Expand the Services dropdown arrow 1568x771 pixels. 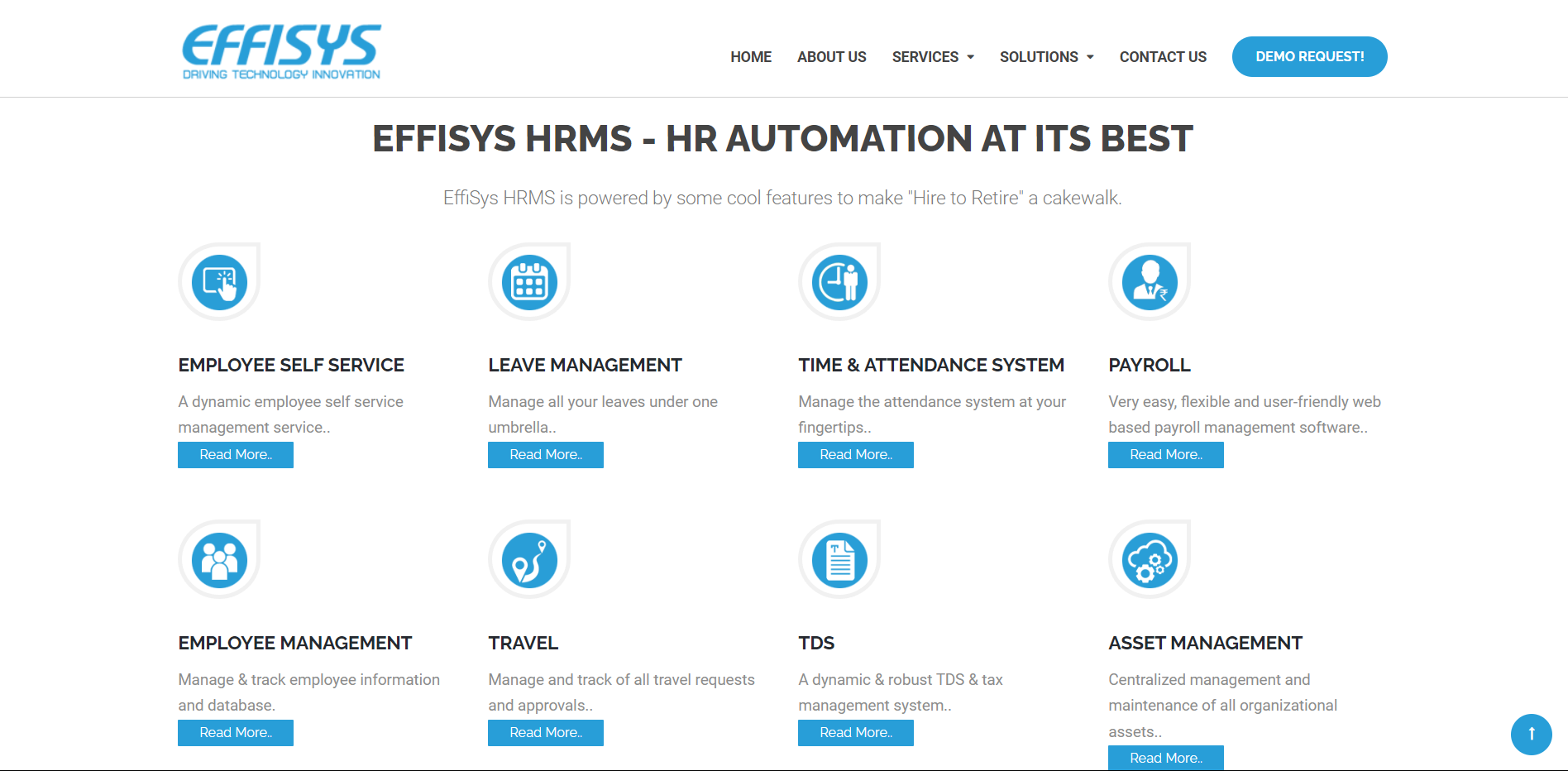[x=971, y=57]
